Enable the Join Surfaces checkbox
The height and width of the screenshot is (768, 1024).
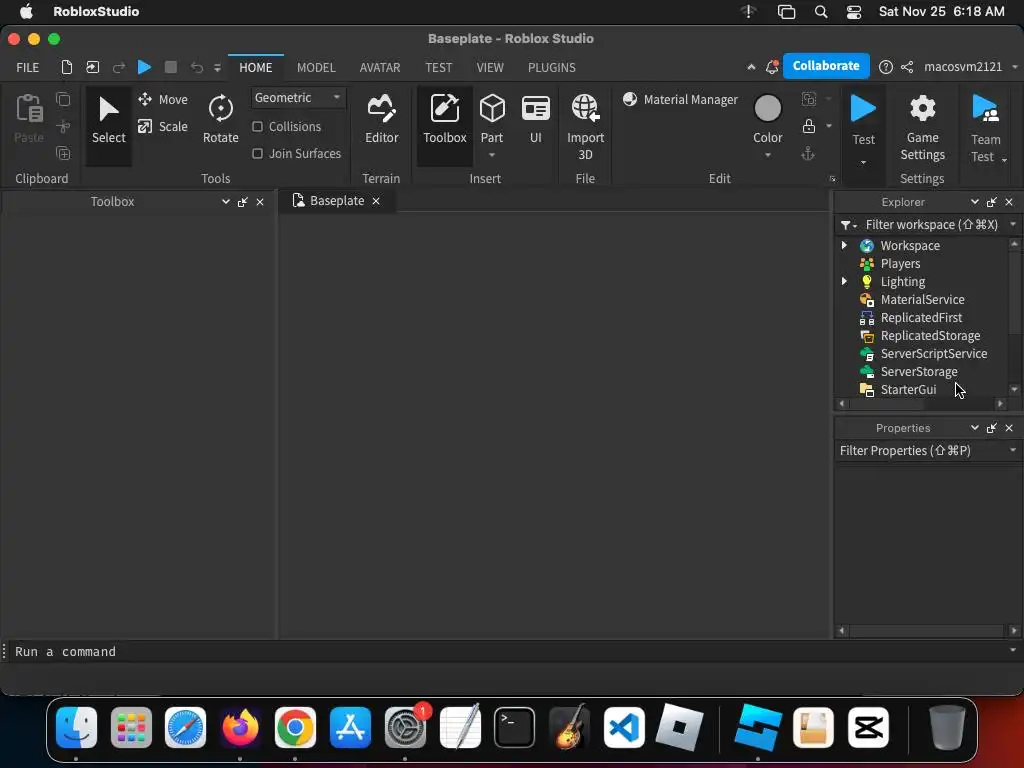(257, 153)
